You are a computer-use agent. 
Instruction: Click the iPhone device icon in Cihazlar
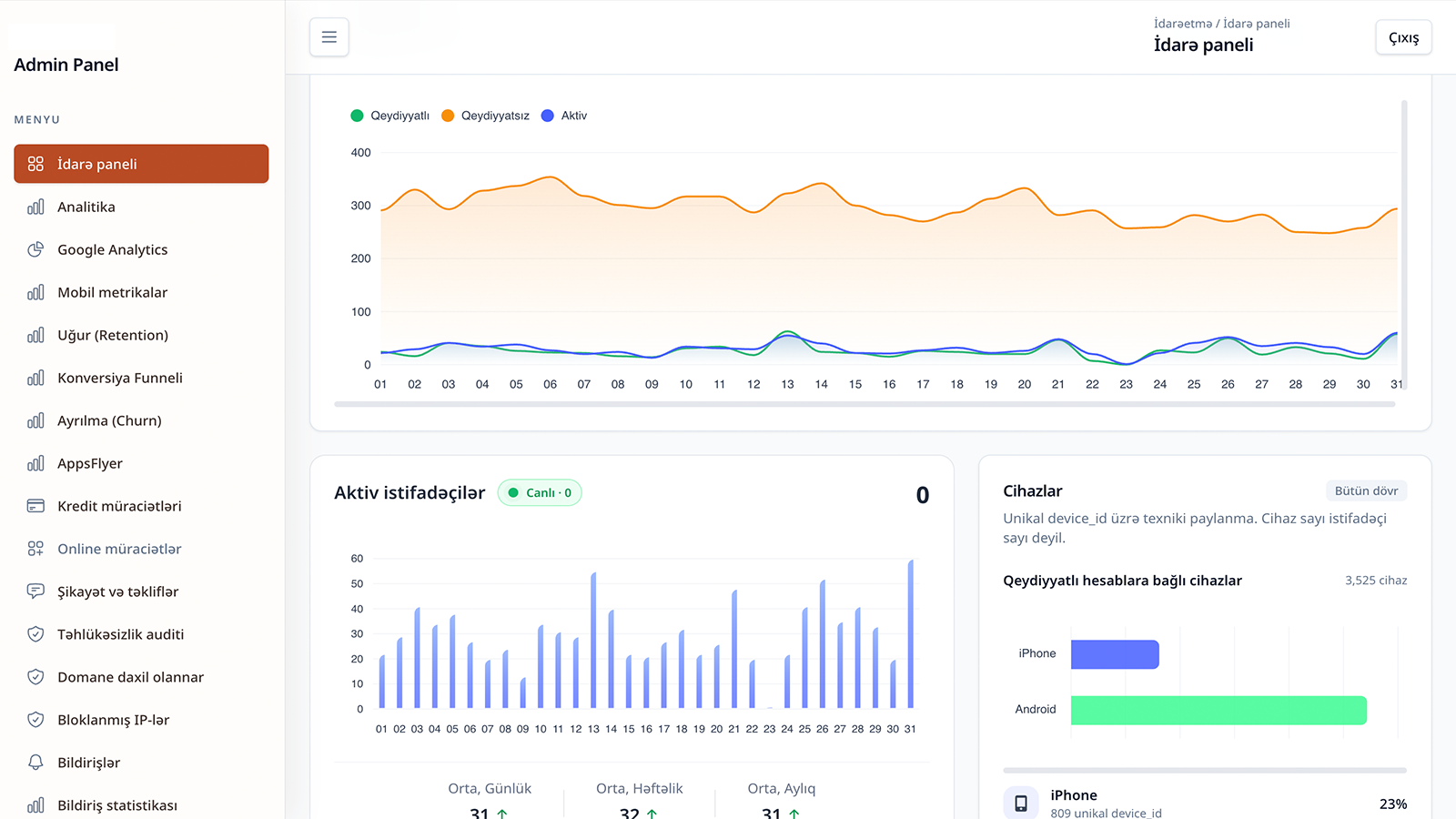[x=1021, y=804]
